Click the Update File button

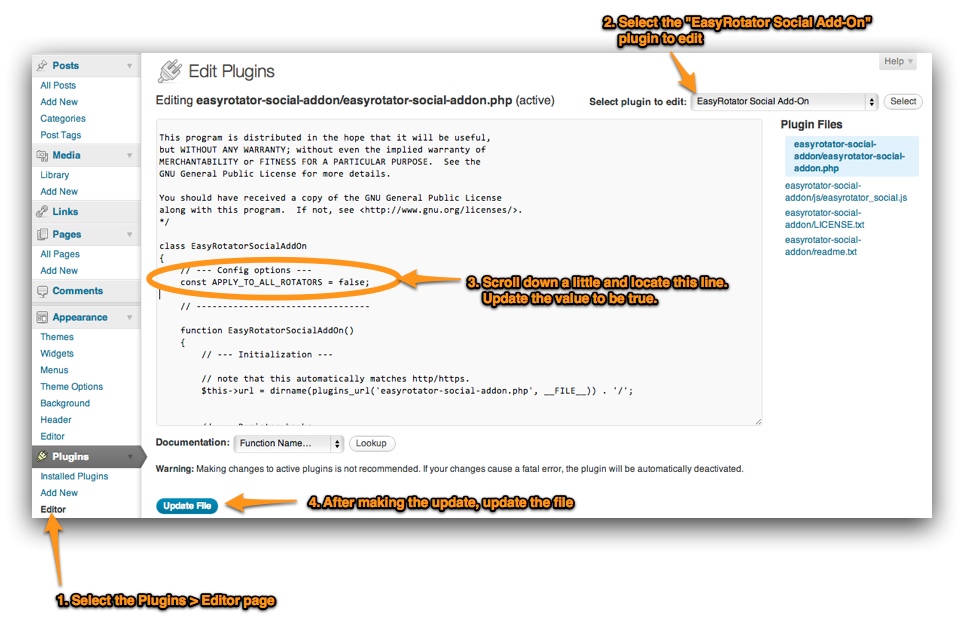click(187, 505)
